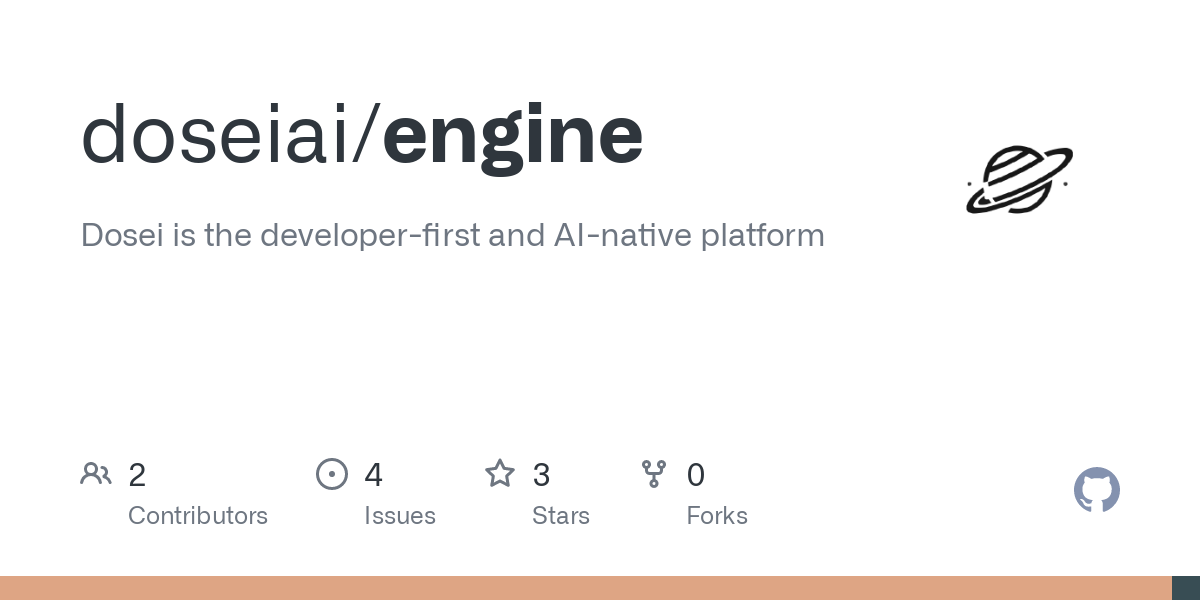Click the Dosei platform description text
Screen dimensions: 1200x600
coord(452,236)
